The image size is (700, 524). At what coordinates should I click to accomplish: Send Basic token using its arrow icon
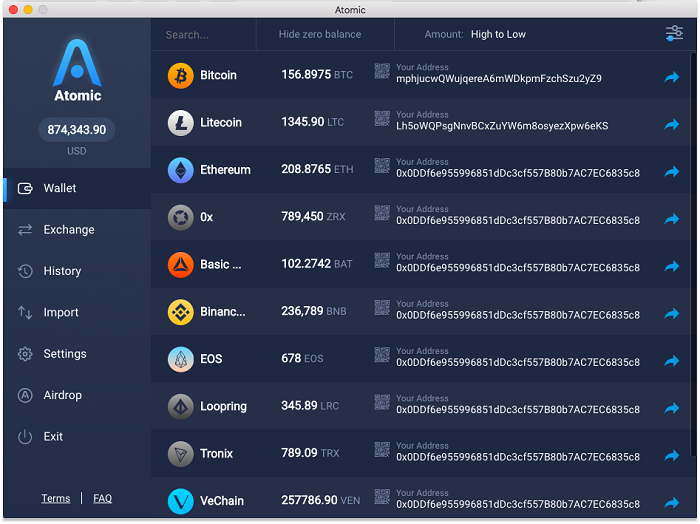click(x=671, y=266)
